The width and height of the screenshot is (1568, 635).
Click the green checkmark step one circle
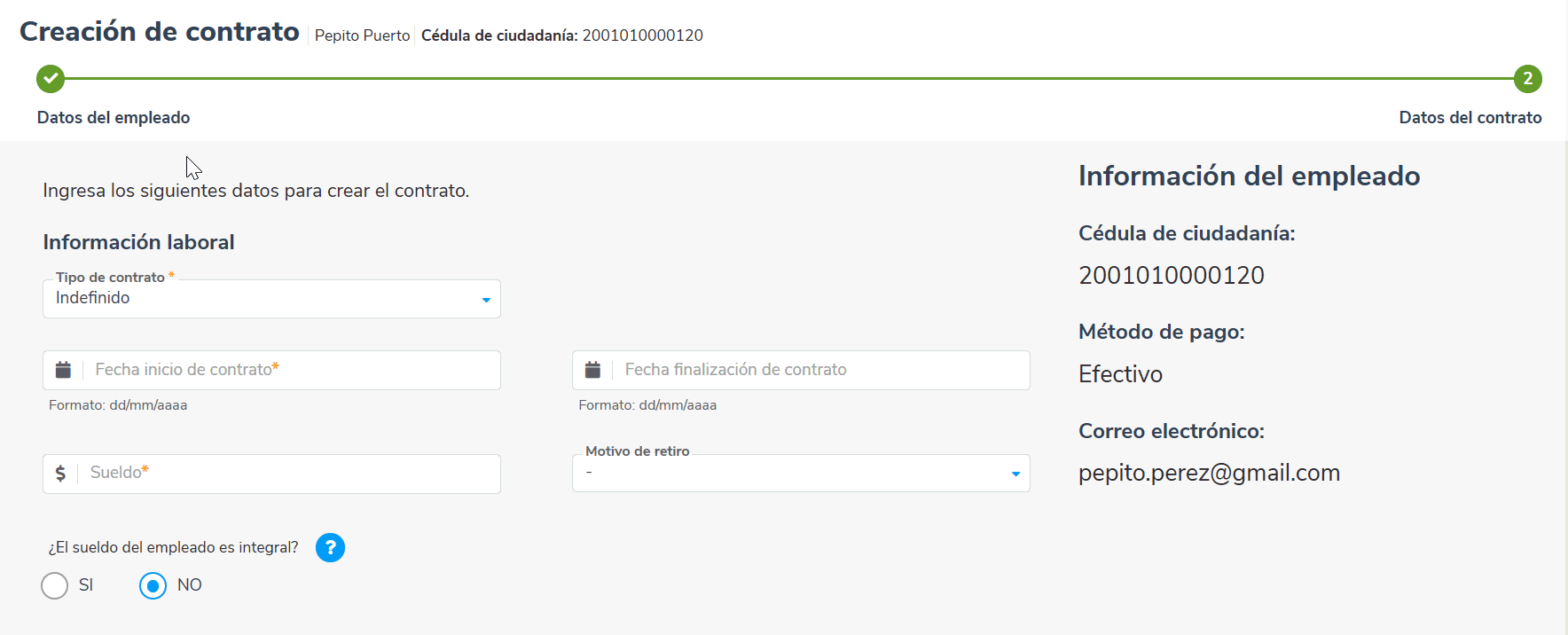[51, 79]
